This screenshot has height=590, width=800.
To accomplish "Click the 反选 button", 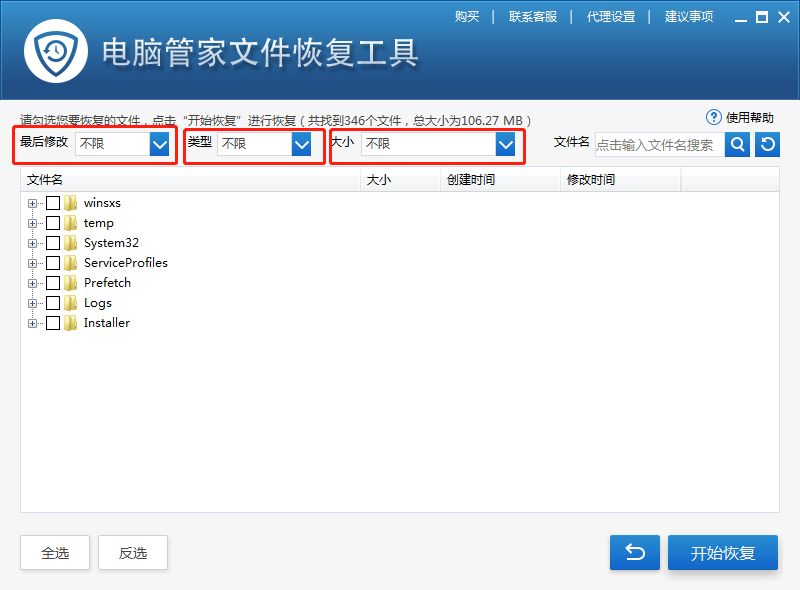I will 133,552.
